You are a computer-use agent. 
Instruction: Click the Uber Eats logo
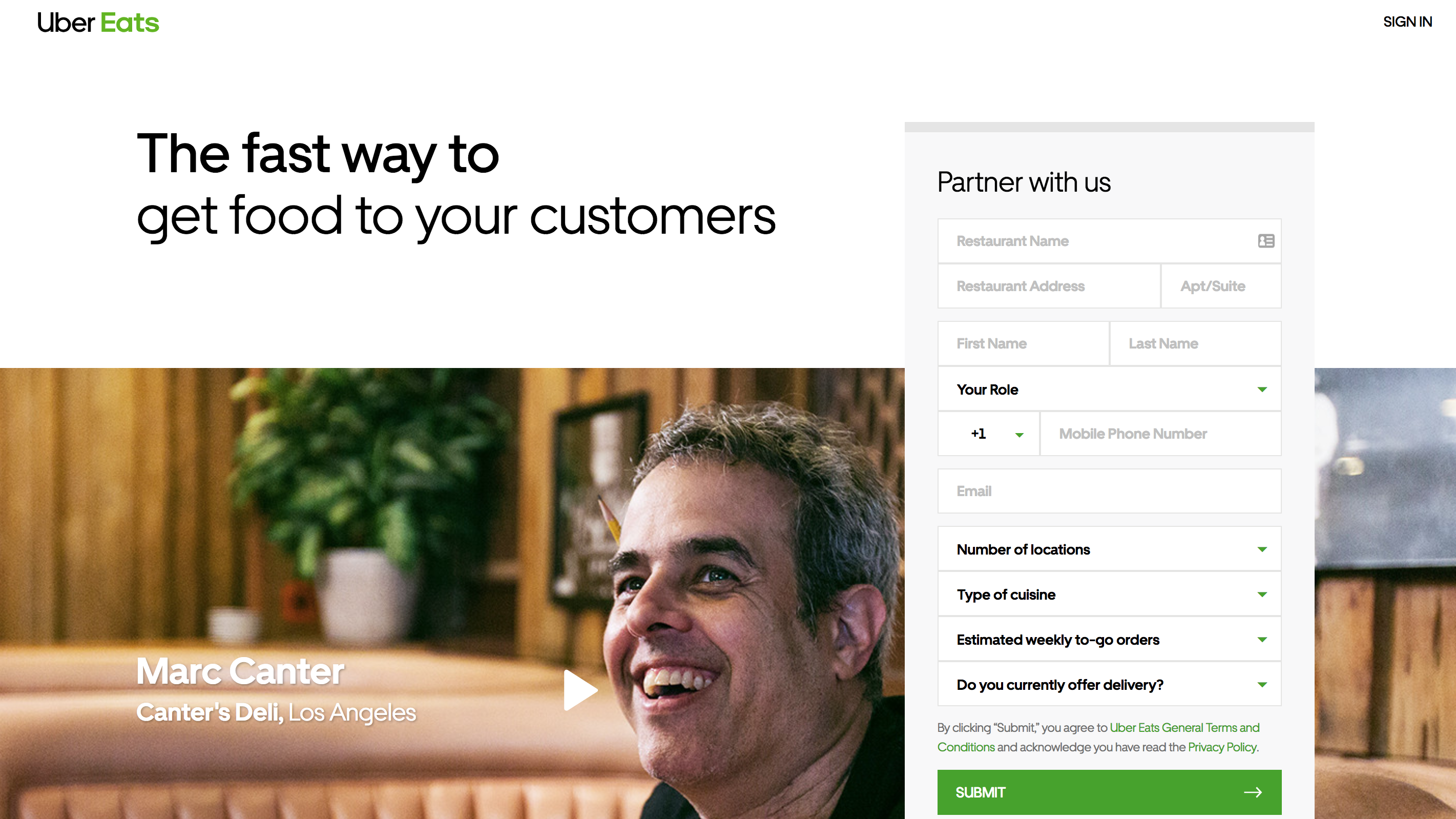click(x=98, y=23)
